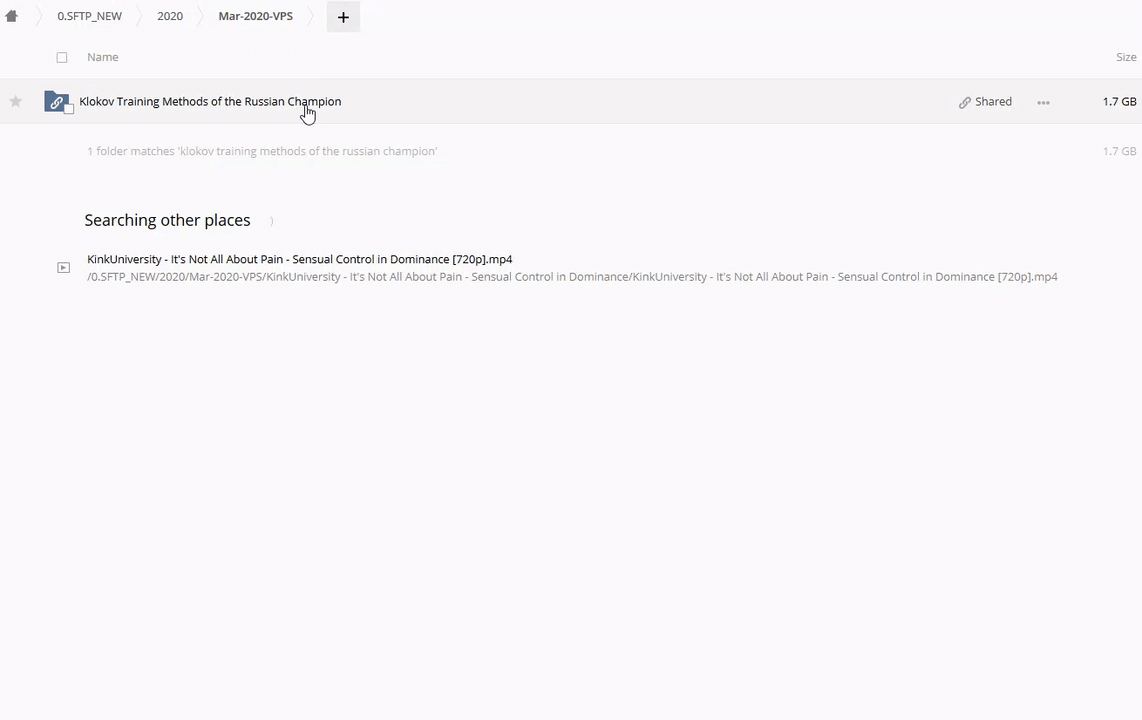The width and height of the screenshot is (1142, 720).
Task: Click the video file icon in search results
Action: coord(63,267)
